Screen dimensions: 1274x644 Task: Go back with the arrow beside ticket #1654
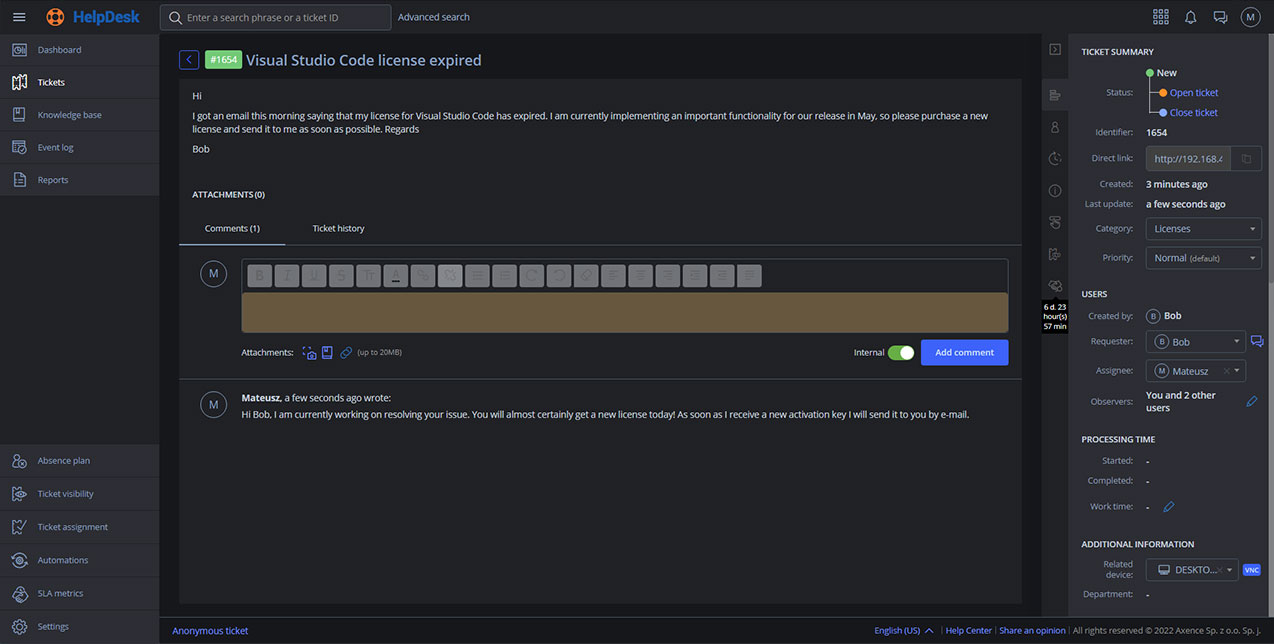(x=189, y=60)
